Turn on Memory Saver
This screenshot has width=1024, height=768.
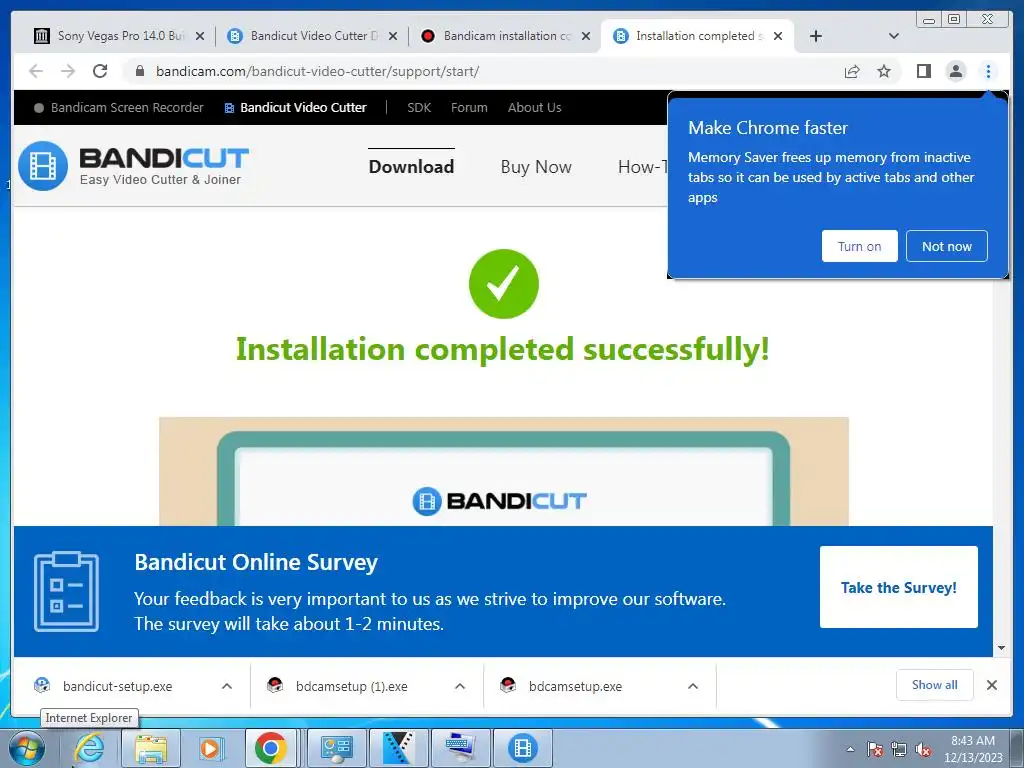(x=859, y=246)
